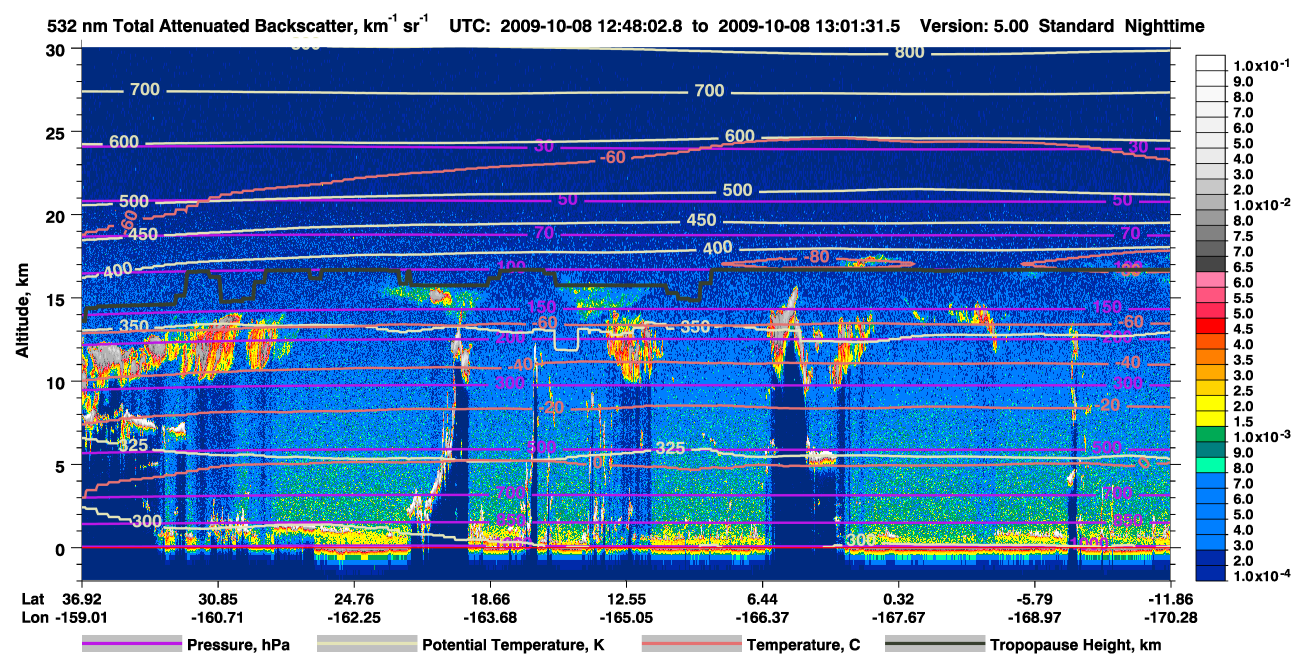Click the 'Potential Temperature, K' legend label

514,645
